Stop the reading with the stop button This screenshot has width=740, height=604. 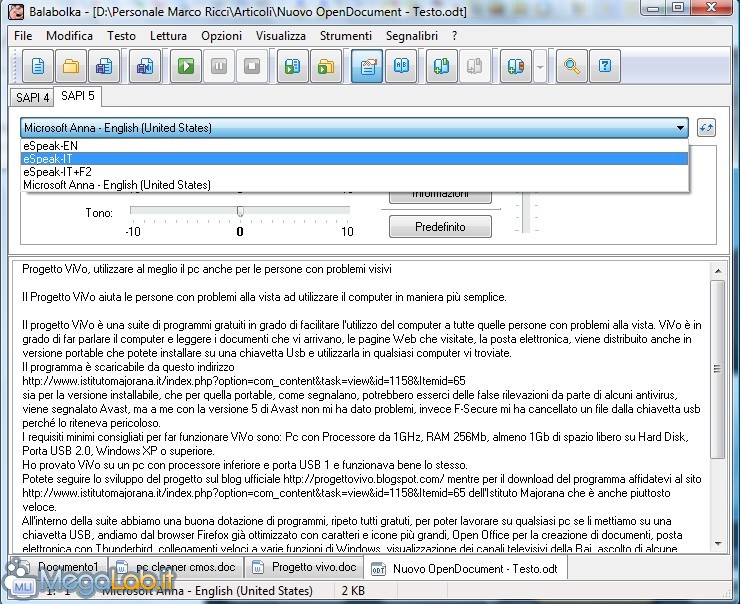tap(252, 66)
